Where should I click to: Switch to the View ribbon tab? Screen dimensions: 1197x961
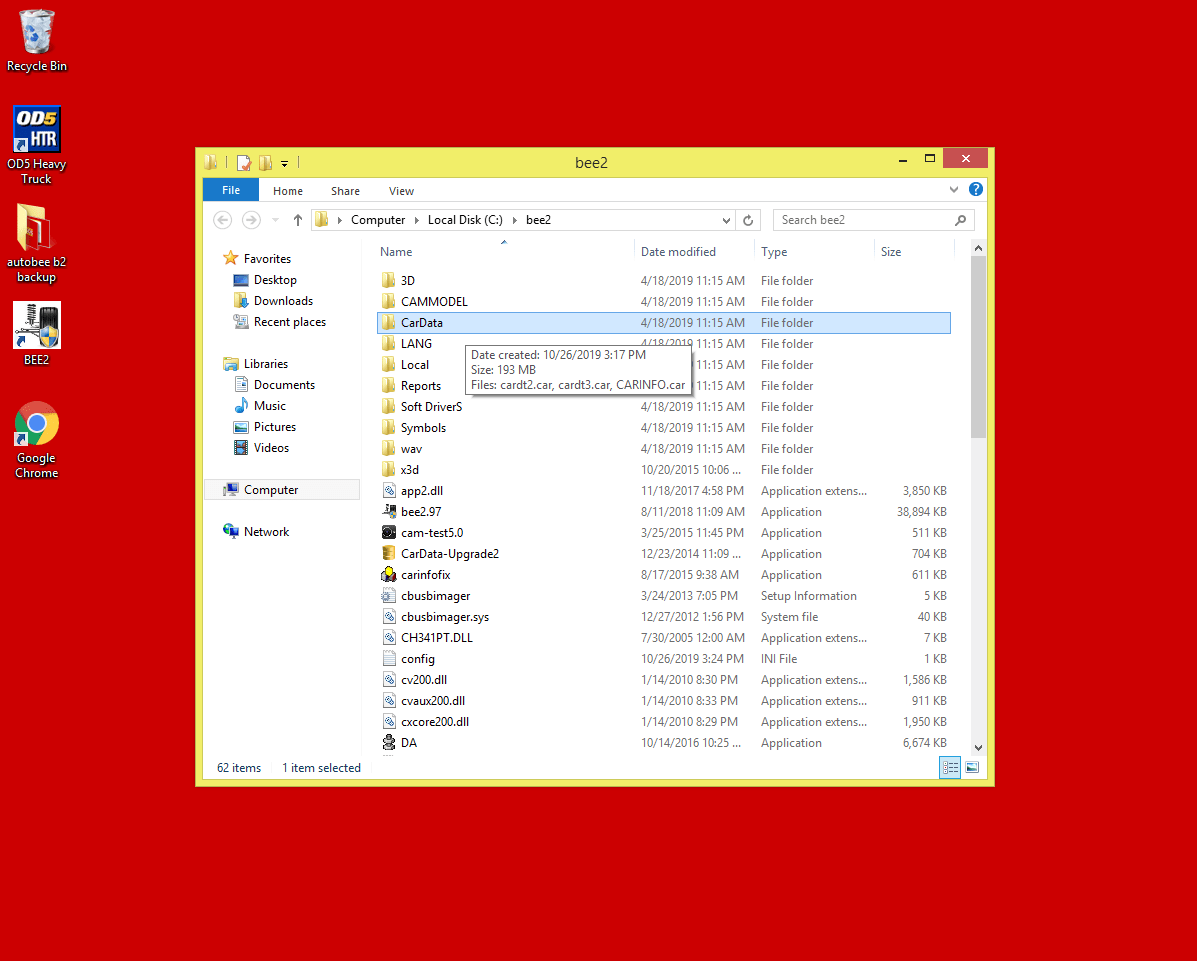point(401,191)
